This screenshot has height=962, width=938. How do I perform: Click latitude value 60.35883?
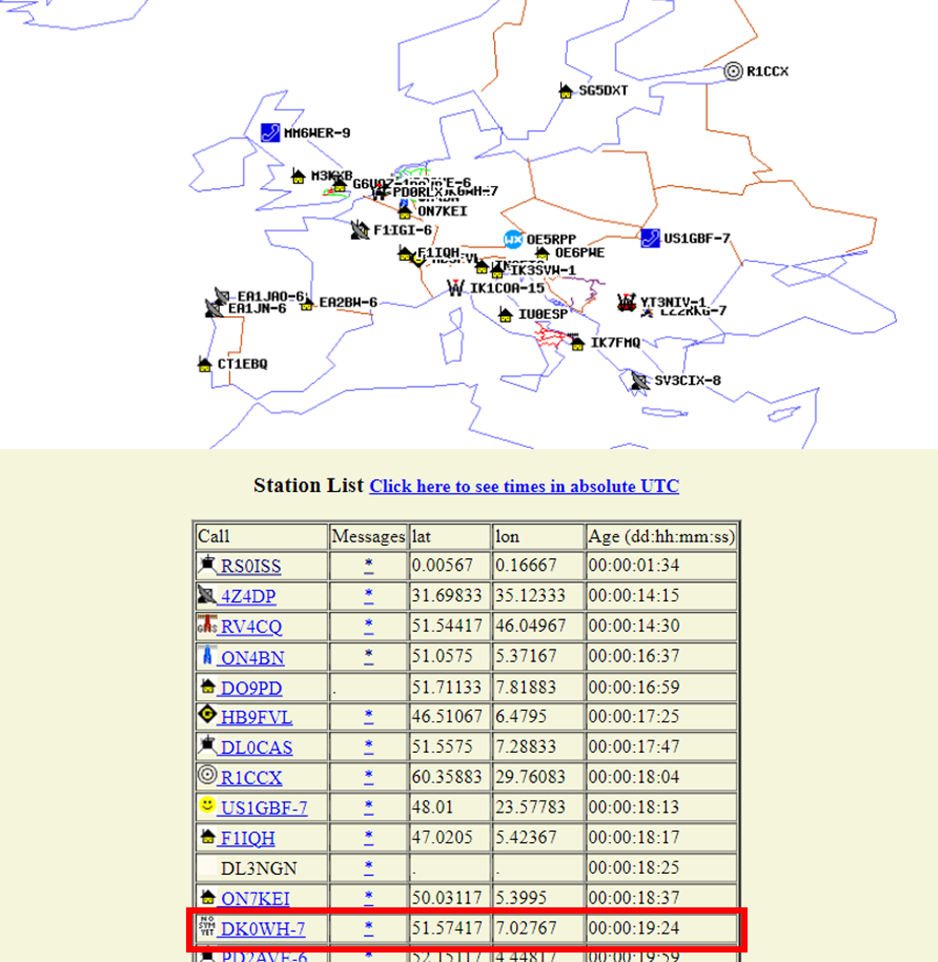pos(447,777)
